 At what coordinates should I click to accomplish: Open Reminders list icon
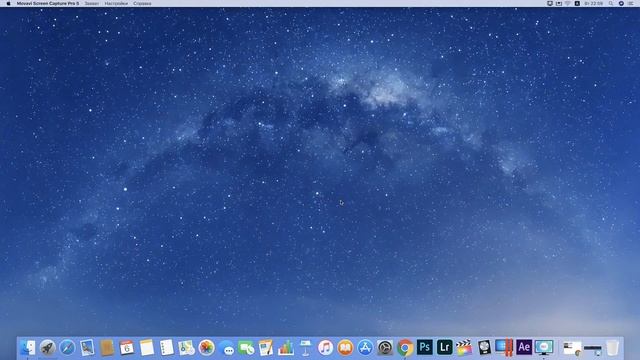[167, 348]
